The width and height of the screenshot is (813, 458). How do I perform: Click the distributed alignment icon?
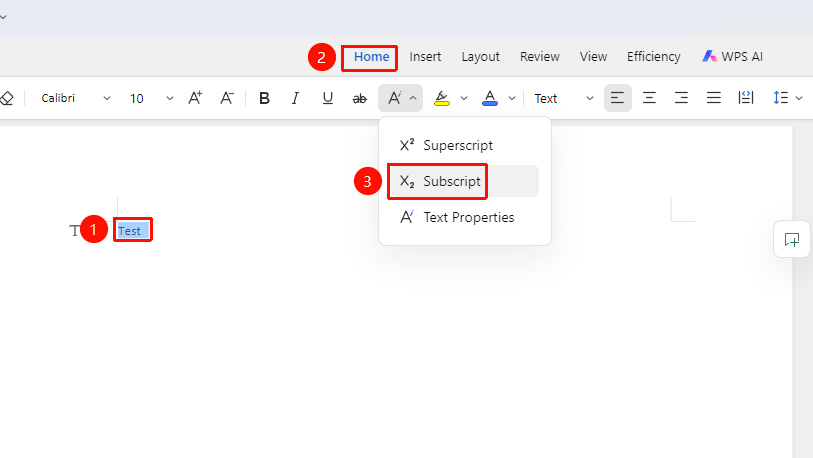(746, 98)
